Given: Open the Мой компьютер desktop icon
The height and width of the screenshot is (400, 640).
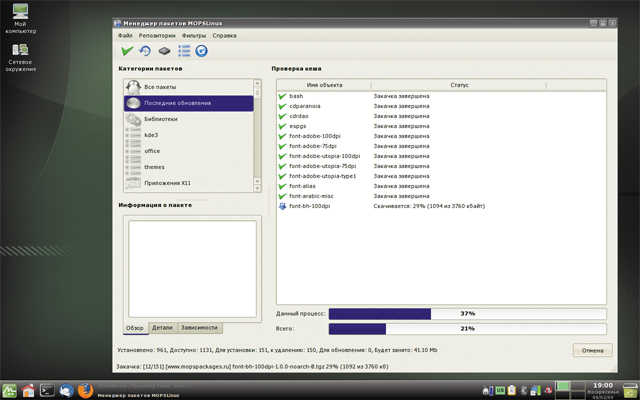Looking at the screenshot, I should click(20, 19).
